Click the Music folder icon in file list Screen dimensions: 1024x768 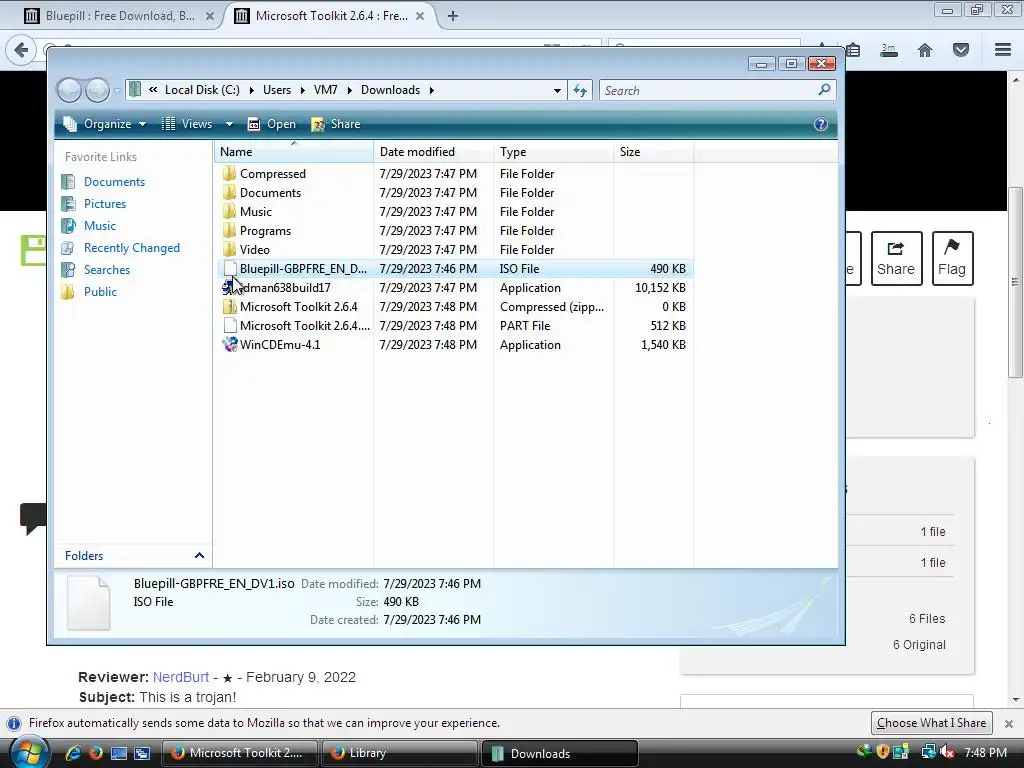(x=229, y=212)
